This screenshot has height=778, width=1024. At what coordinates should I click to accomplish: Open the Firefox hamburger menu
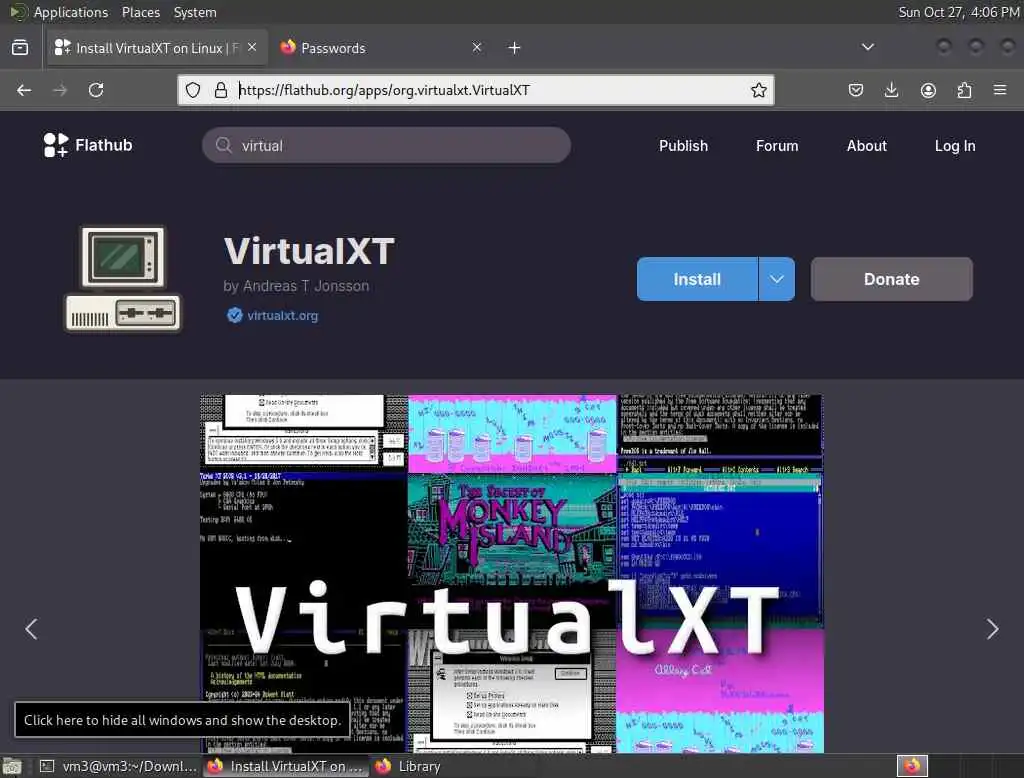[x=1000, y=89]
